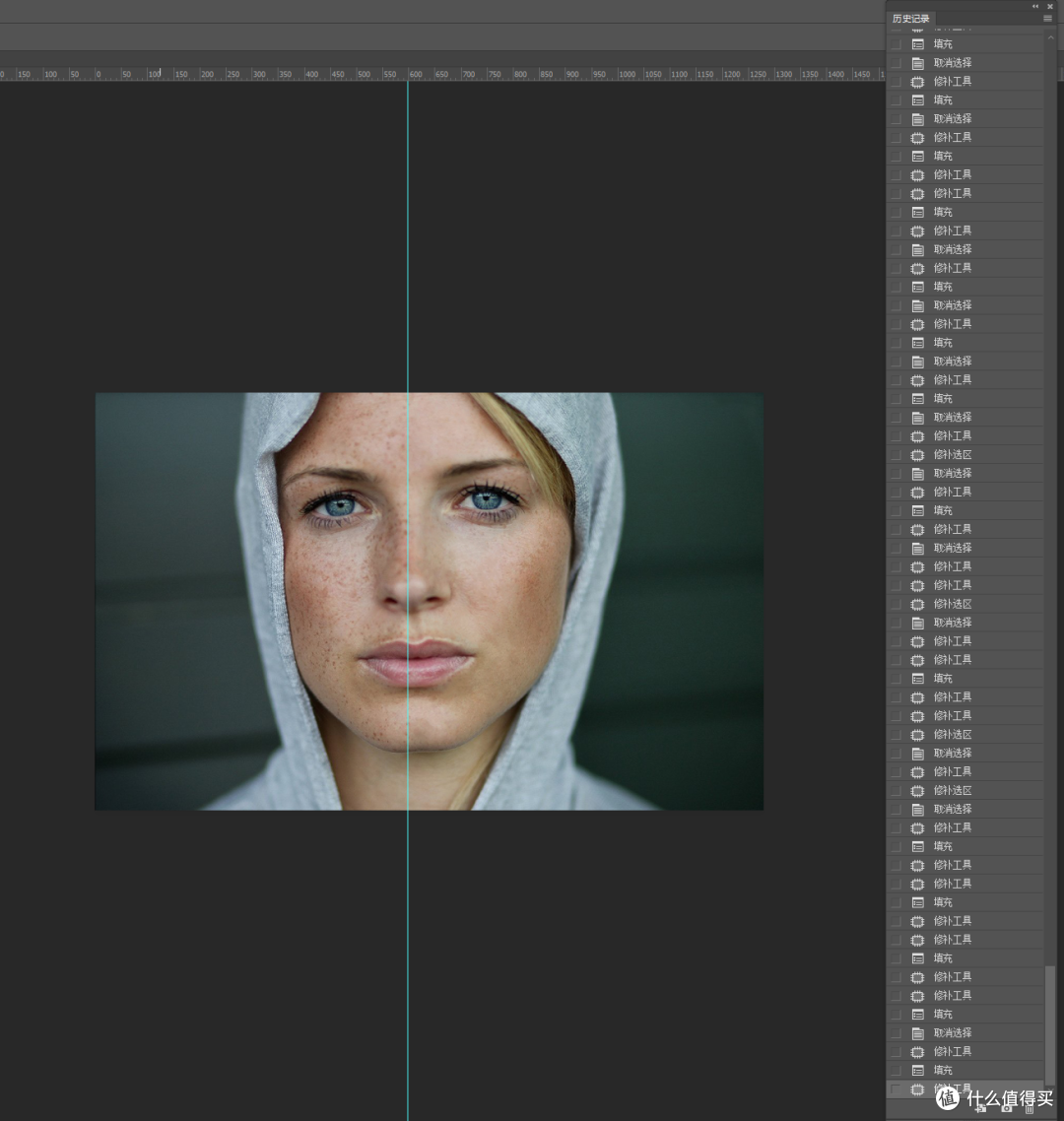Click the history list scroll-up arrow

coord(1050,37)
